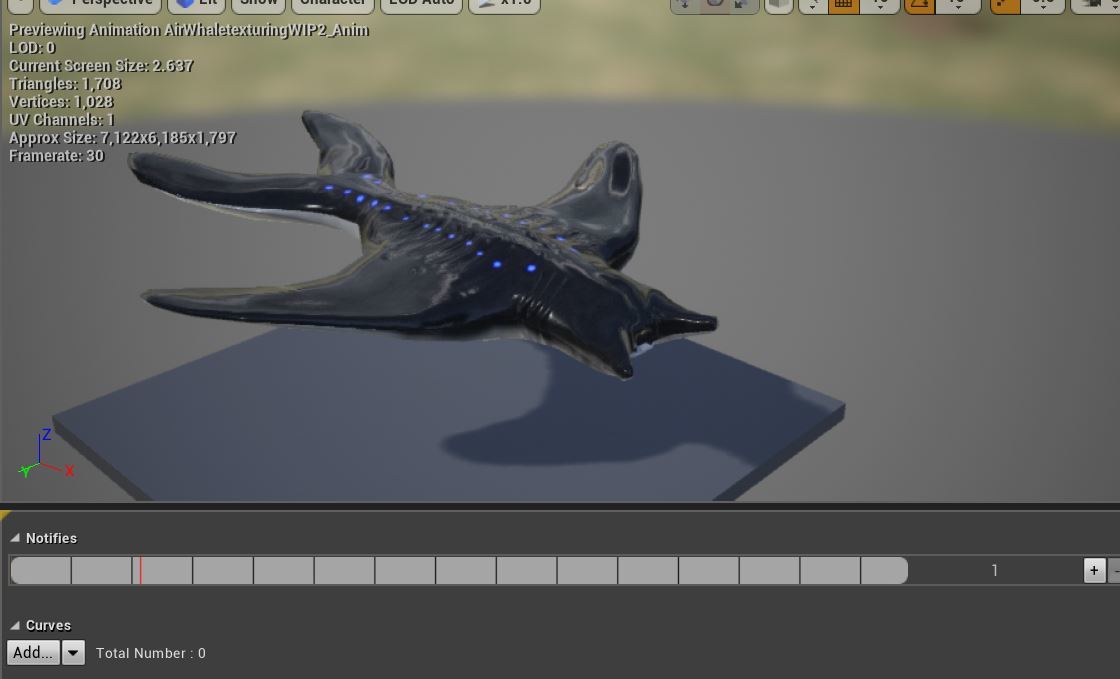Open the Lit view mode menu
The width and height of the screenshot is (1120, 679).
(196, 4)
